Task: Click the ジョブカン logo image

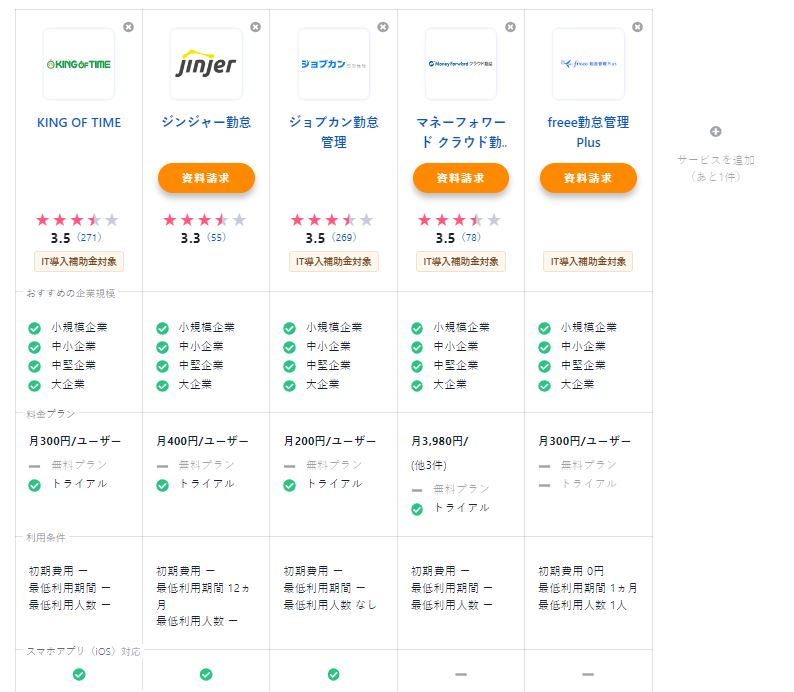Action: pyautogui.click(x=333, y=64)
